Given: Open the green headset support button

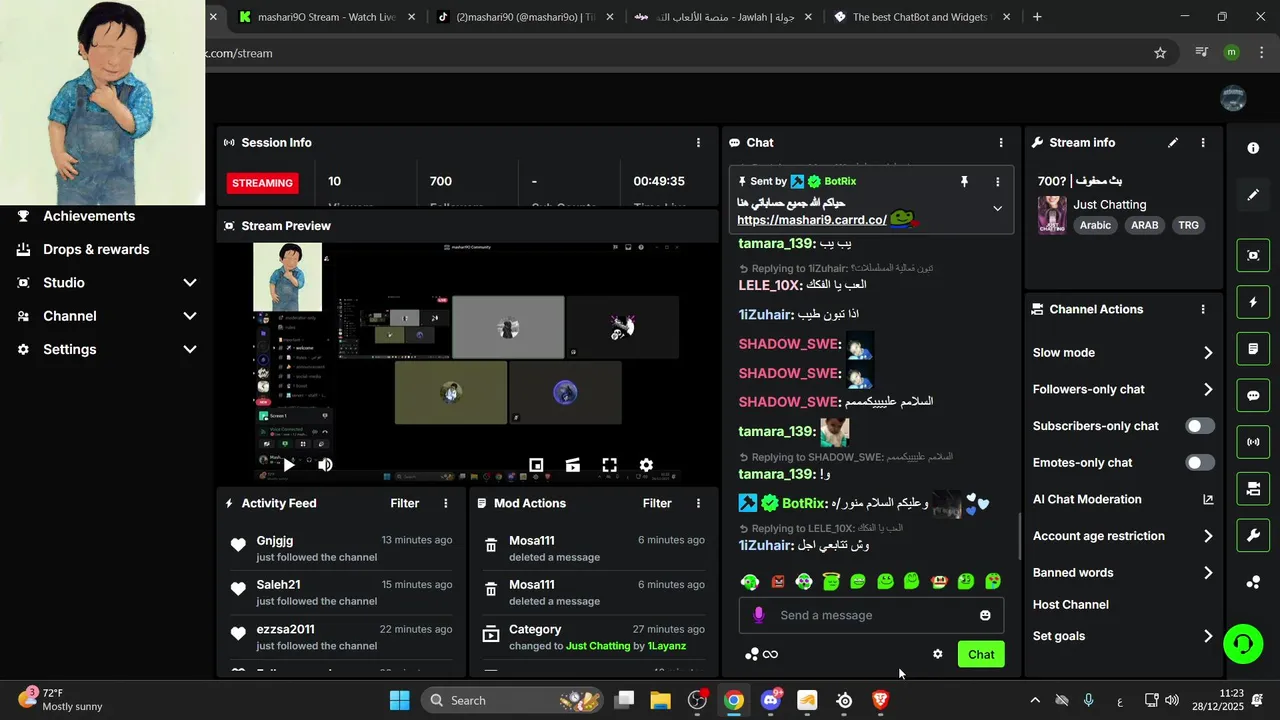Looking at the screenshot, I should coord(1243,642).
